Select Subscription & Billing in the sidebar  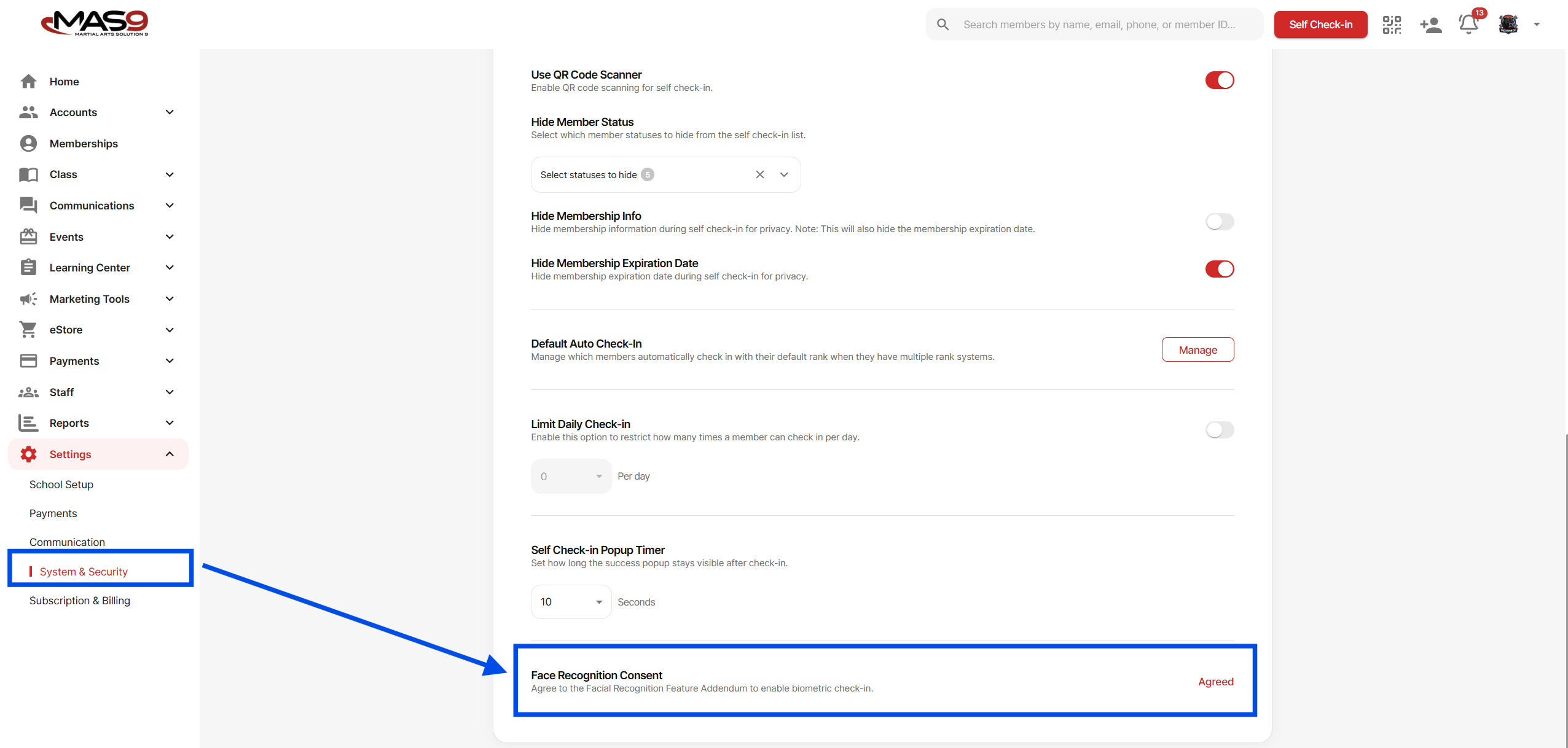[80, 601]
